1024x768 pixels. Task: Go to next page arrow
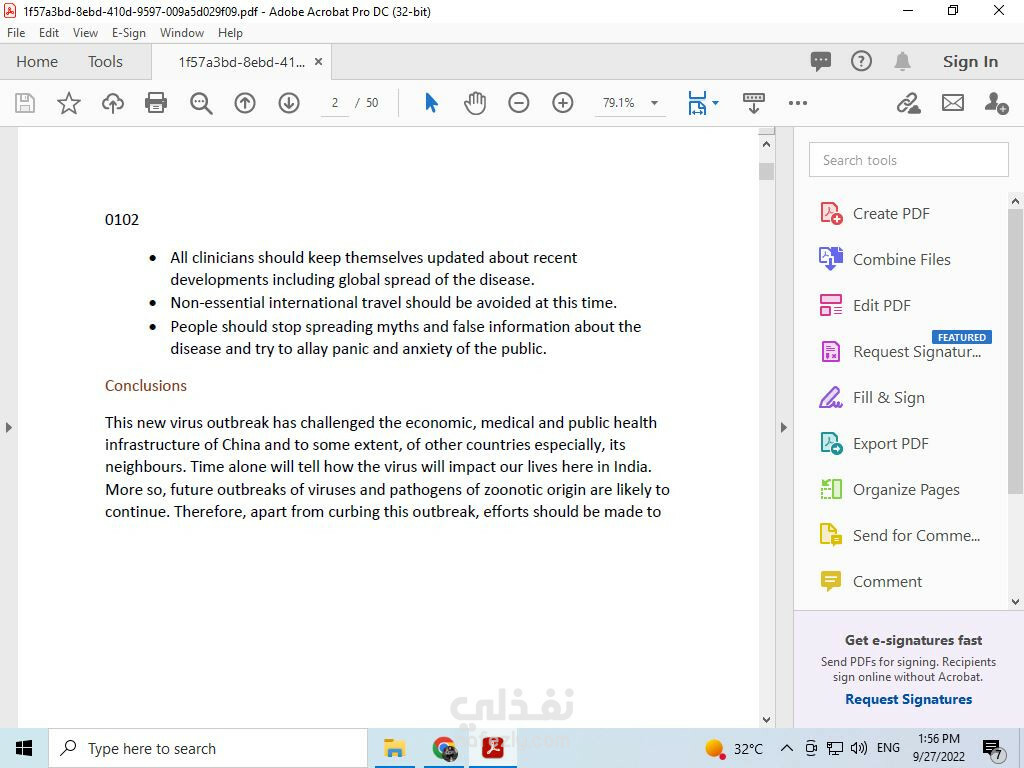tap(289, 103)
